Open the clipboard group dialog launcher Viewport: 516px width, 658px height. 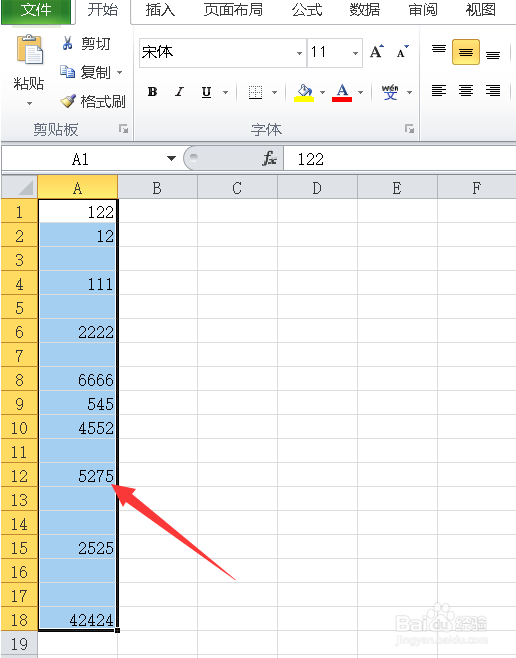pyautogui.click(x=123, y=129)
